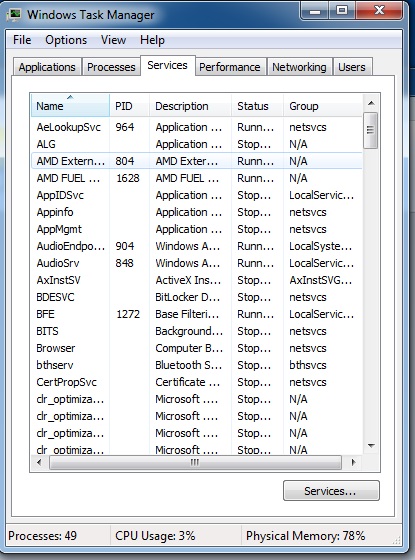The image size is (415, 560).
Task: Open the Options menu
Action: click(x=66, y=40)
